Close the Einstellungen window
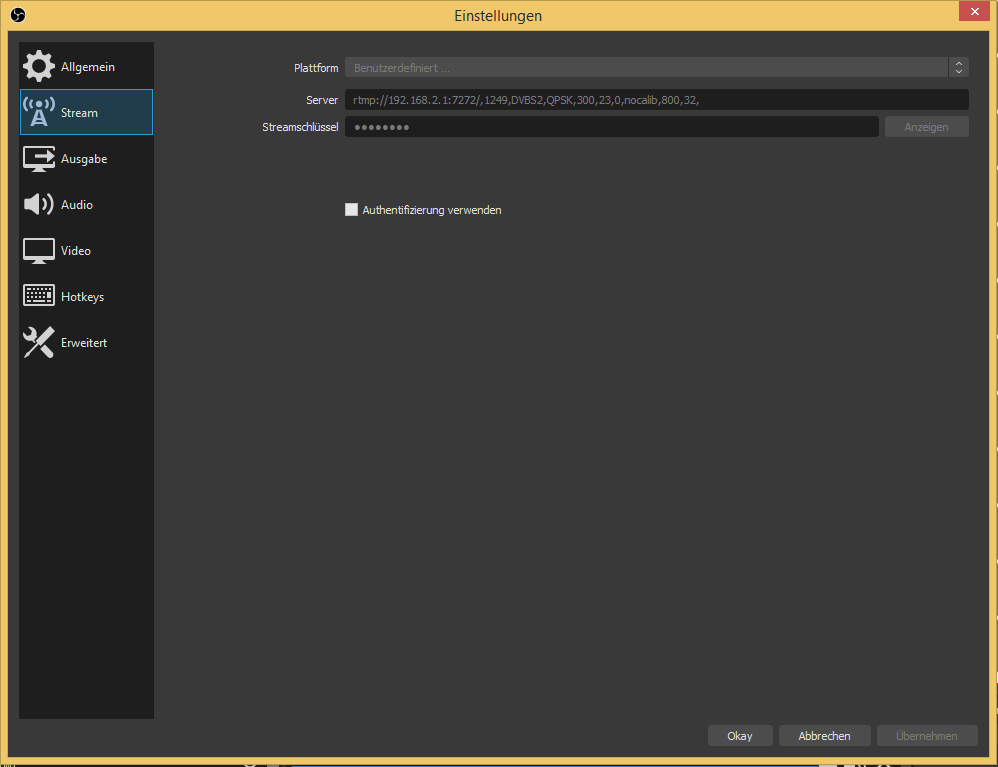This screenshot has width=998, height=767. tap(973, 12)
